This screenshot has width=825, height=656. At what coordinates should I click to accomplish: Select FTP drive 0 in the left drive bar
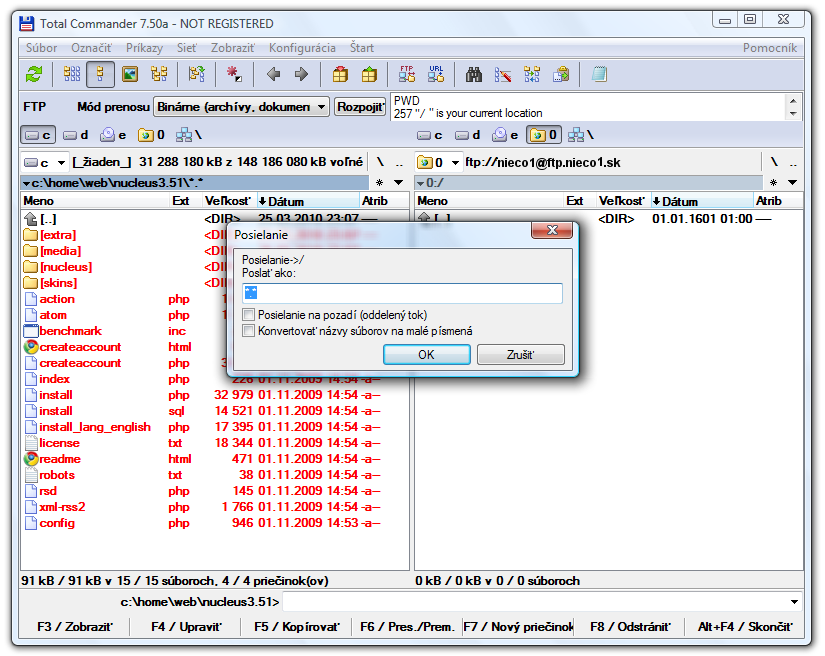(x=152, y=135)
